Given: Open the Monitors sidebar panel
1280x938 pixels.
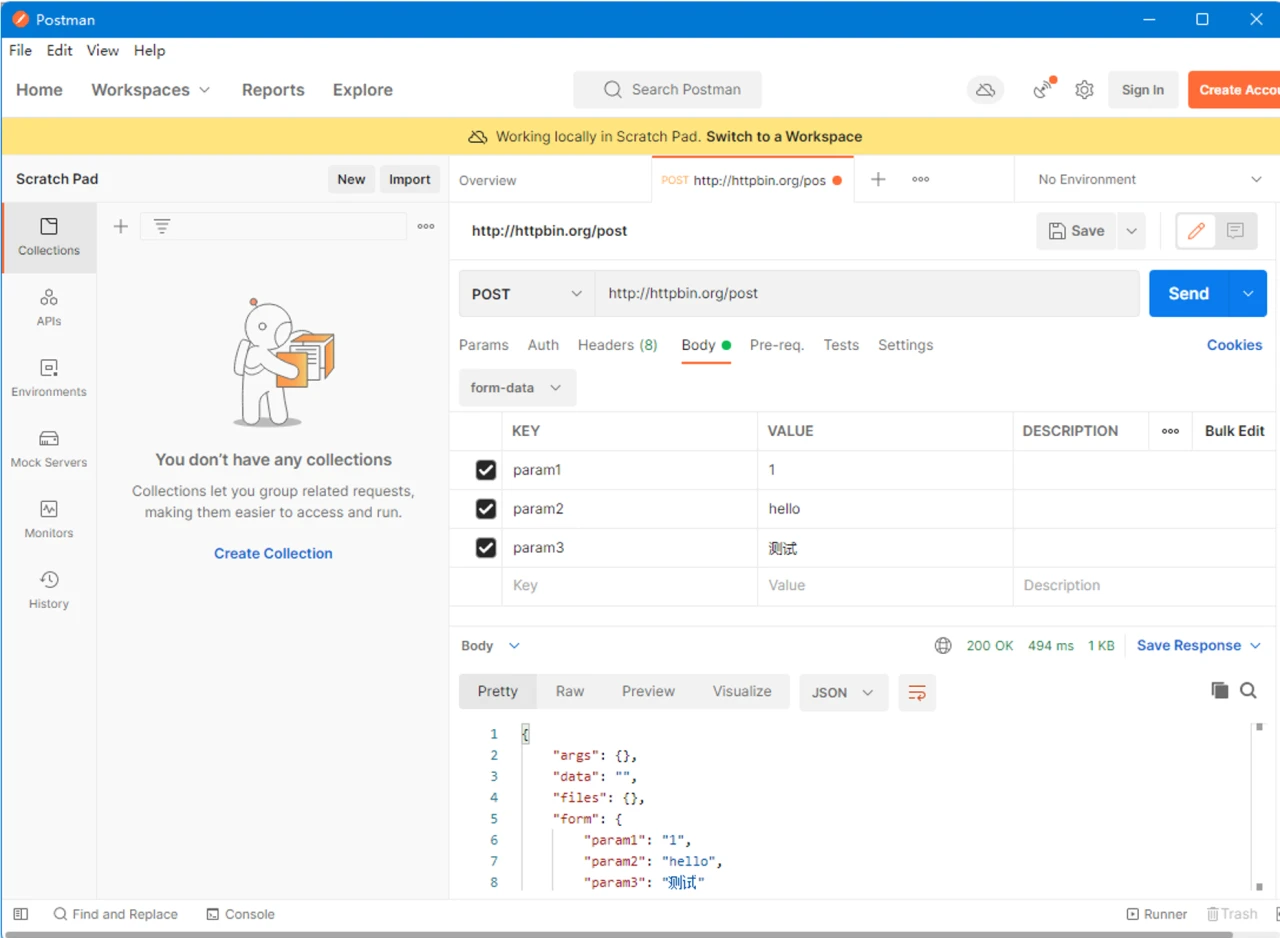Looking at the screenshot, I should click(x=48, y=519).
